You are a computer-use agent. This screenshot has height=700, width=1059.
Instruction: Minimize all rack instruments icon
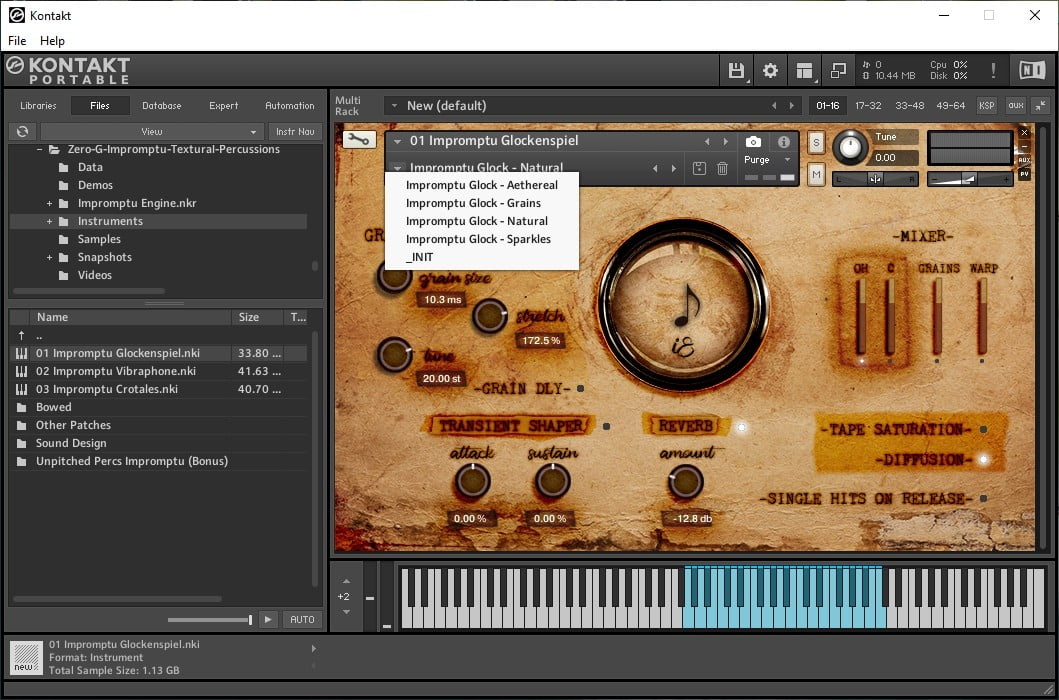point(1041,105)
